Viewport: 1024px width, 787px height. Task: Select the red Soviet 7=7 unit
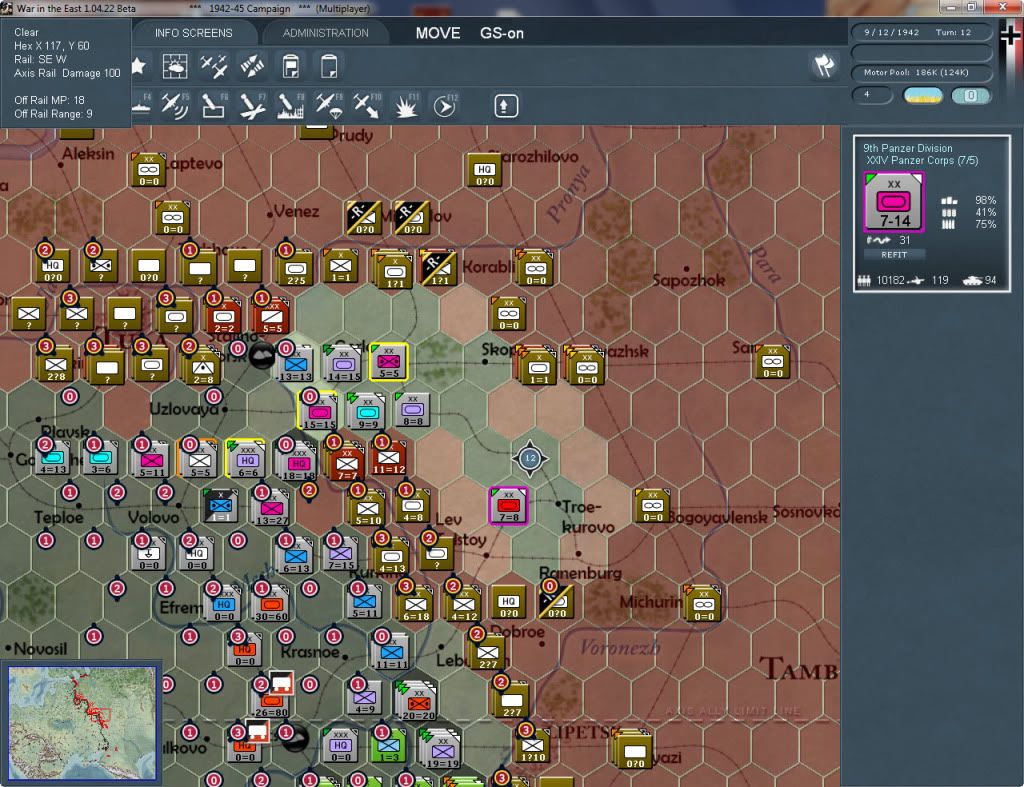347,463
